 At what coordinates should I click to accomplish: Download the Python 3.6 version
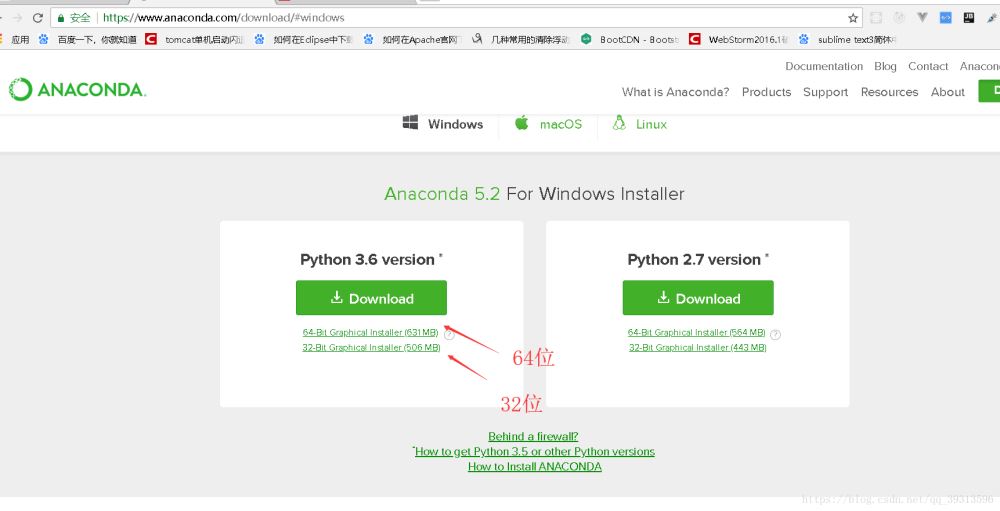[x=371, y=298]
